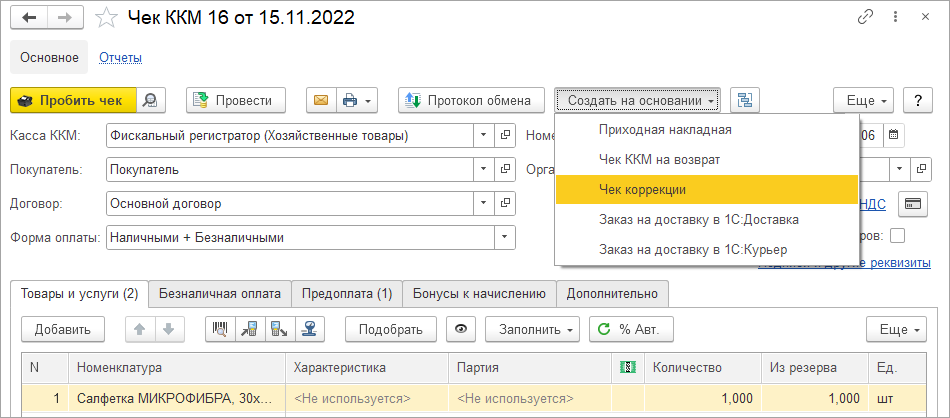Toggle the checkbox on the right side

pyautogui.click(x=897, y=235)
